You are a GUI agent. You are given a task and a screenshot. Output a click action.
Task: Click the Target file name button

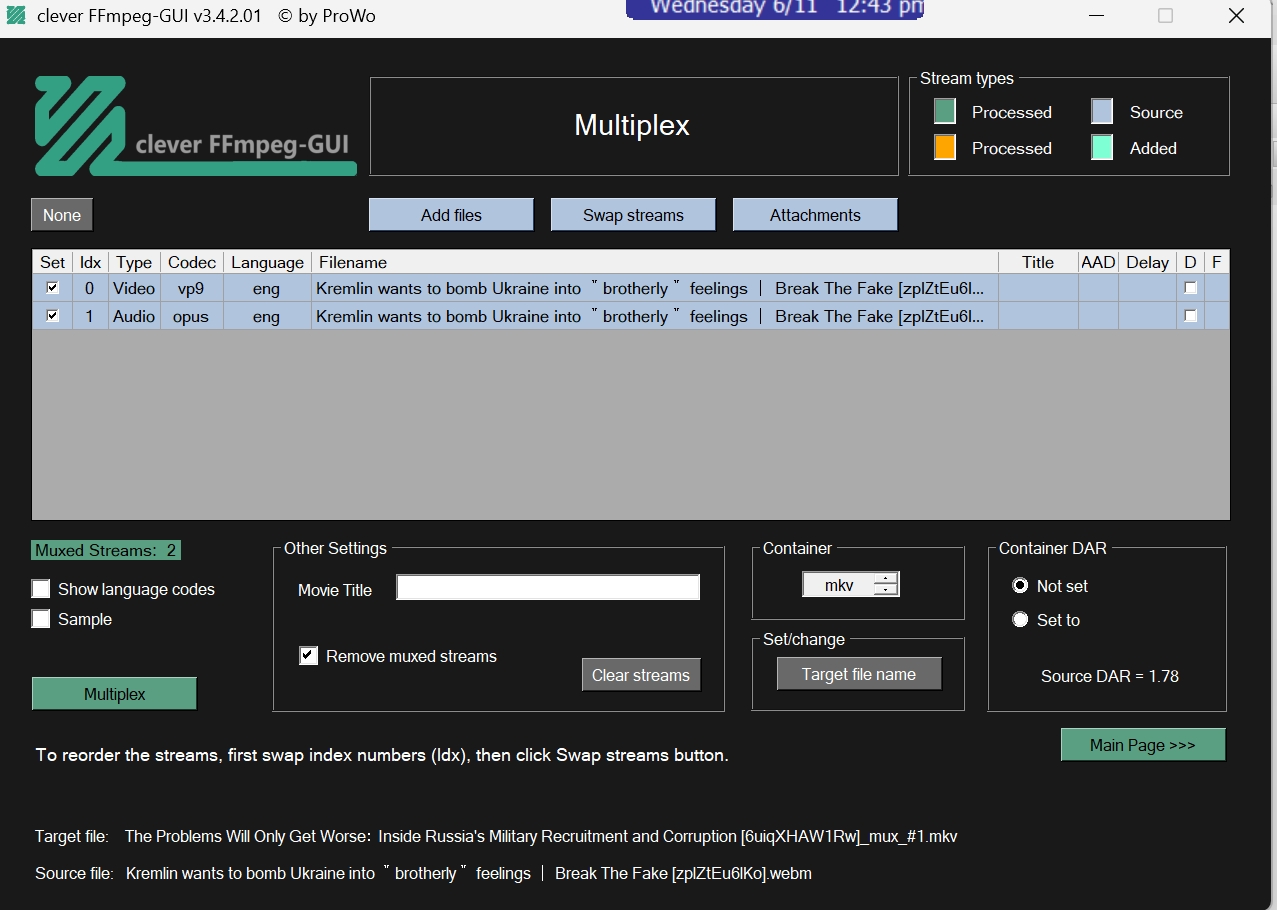click(859, 674)
